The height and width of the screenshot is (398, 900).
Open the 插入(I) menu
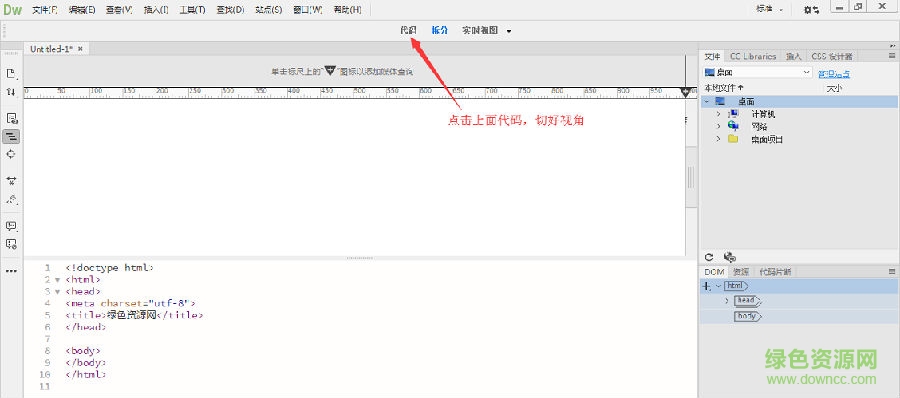coord(156,10)
